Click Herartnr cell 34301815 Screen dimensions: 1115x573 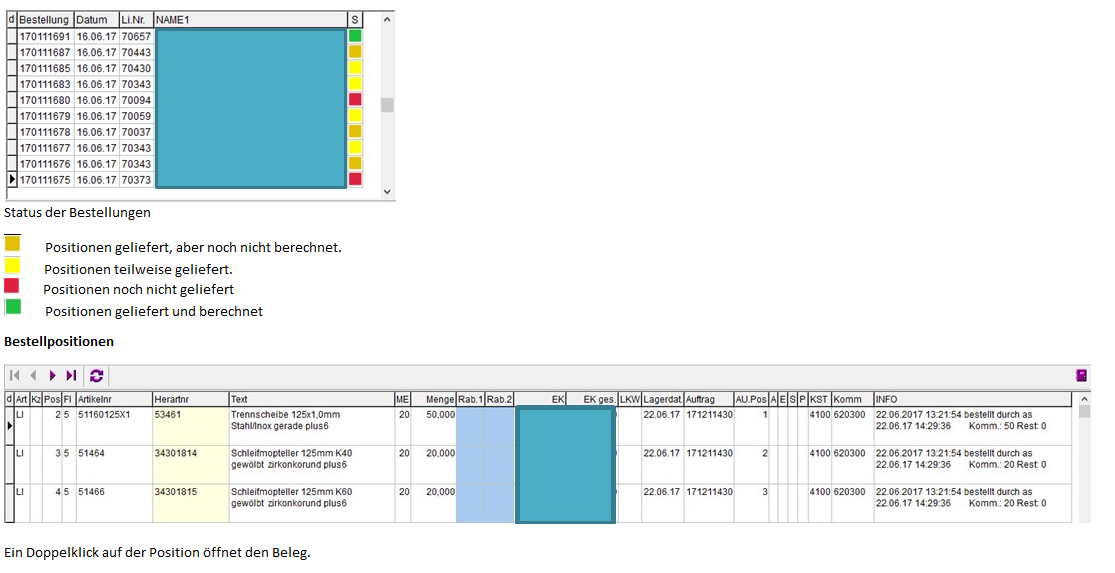[190, 492]
